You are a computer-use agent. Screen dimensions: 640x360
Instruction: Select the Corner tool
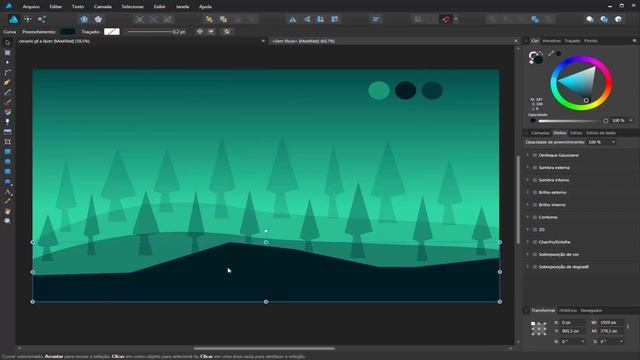(7, 73)
